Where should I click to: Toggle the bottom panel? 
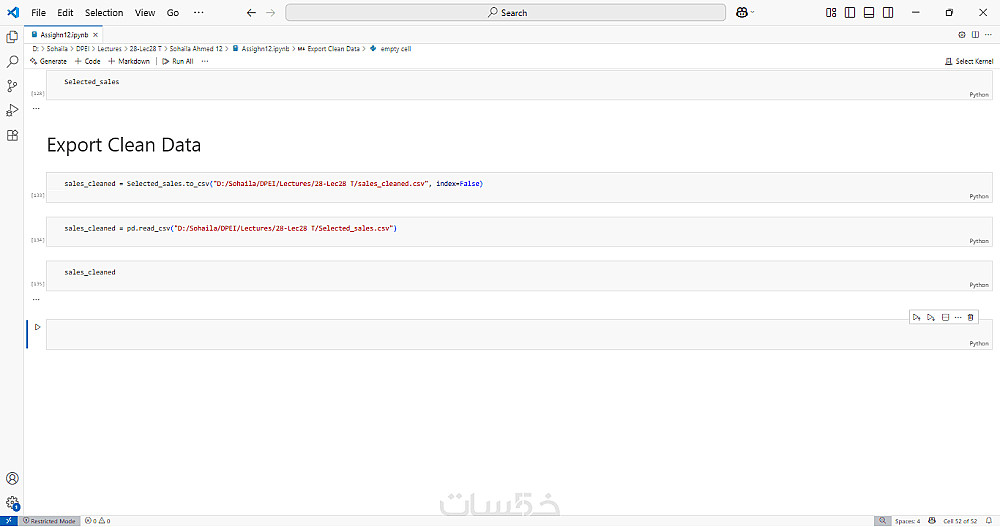[869, 12]
